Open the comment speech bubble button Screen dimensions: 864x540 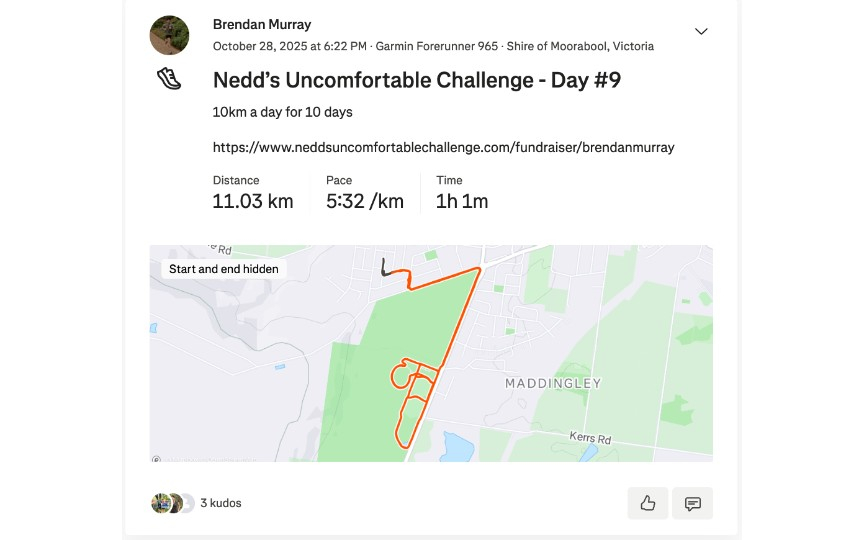692,503
